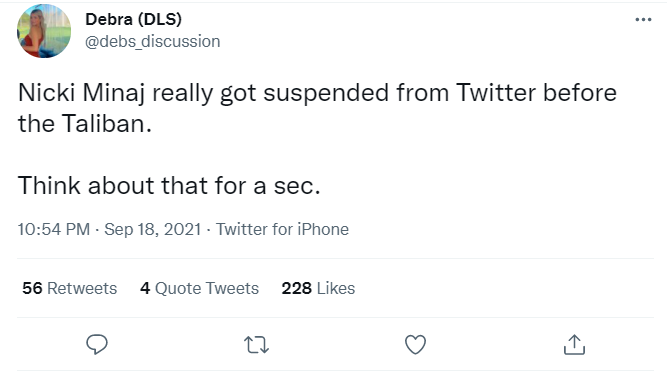Screen dimensions: 667x379
Task: View the 228 Likes list
Action: coord(318,288)
